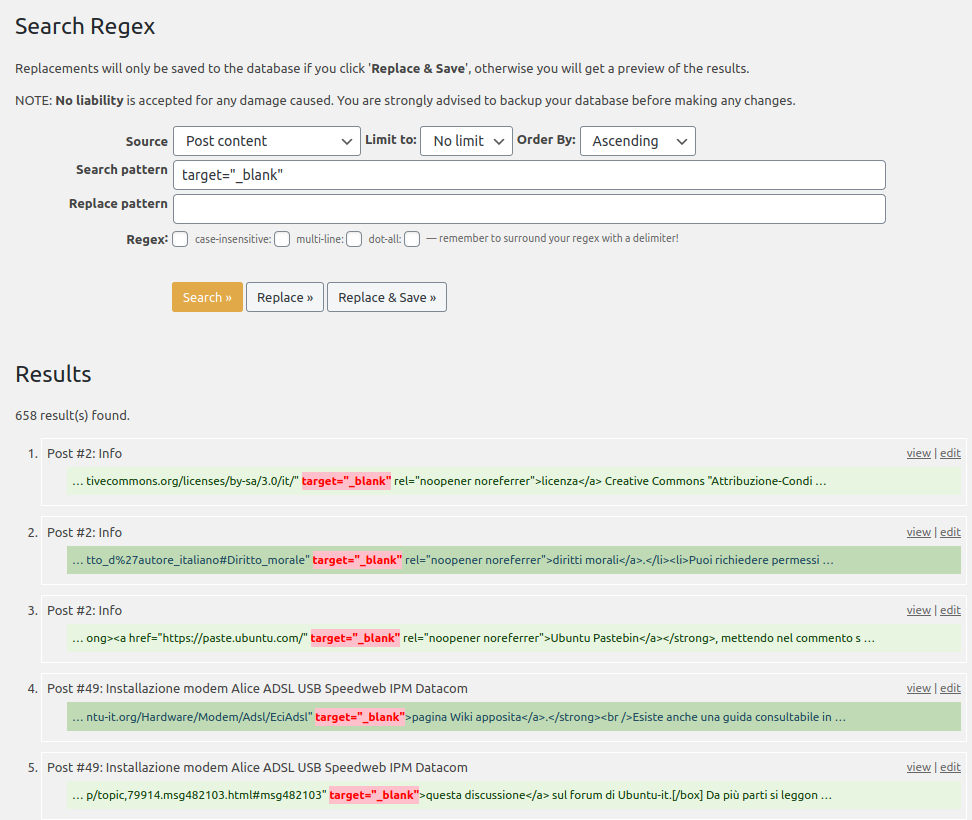This screenshot has height=820, width=972.
Task: Select the diritti morali result snippet
Action: pyautogui.click(x=514, y=560)
